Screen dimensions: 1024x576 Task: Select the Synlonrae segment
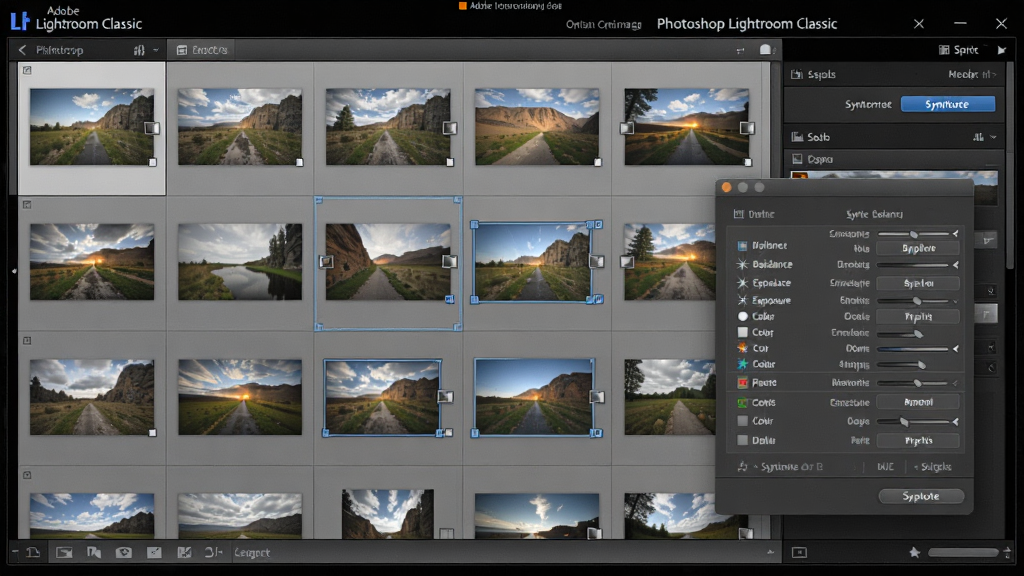pyautogui.click(x=868, y=104)
